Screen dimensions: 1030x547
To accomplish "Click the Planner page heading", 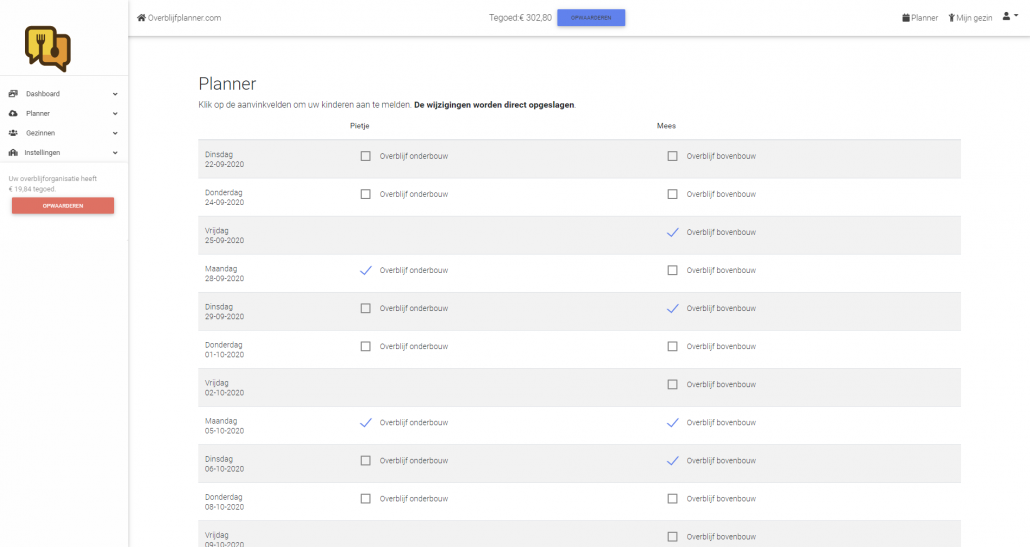I will pos(227,84).
